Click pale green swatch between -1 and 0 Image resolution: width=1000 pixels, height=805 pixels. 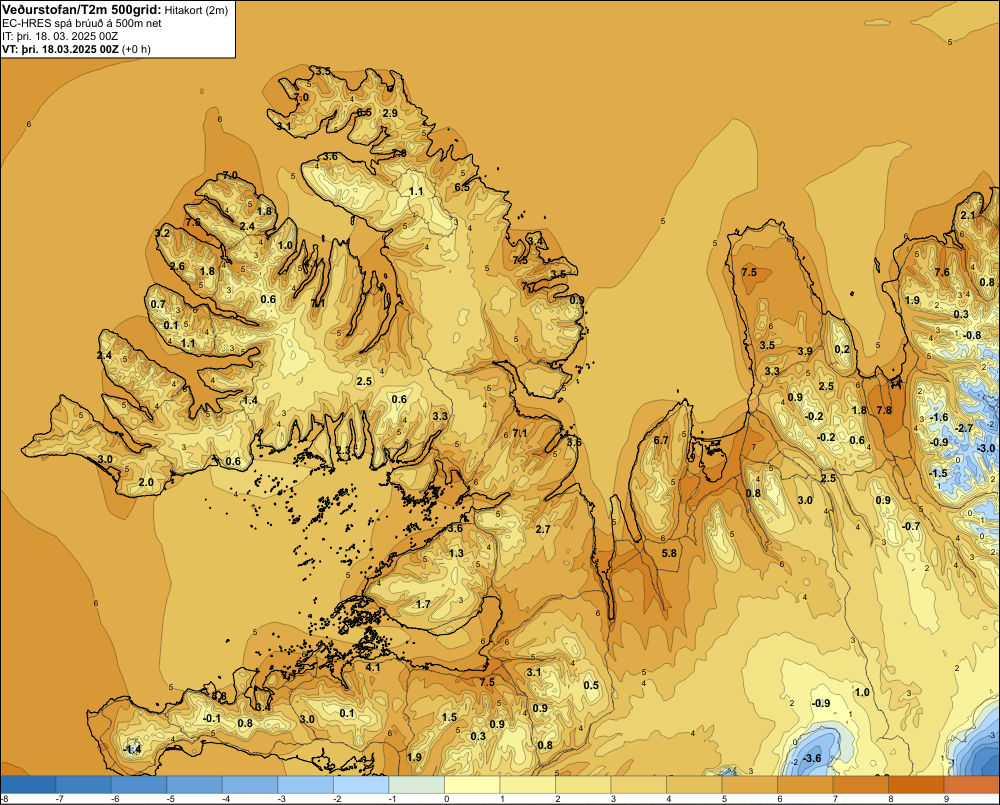(x=416, y=785)
